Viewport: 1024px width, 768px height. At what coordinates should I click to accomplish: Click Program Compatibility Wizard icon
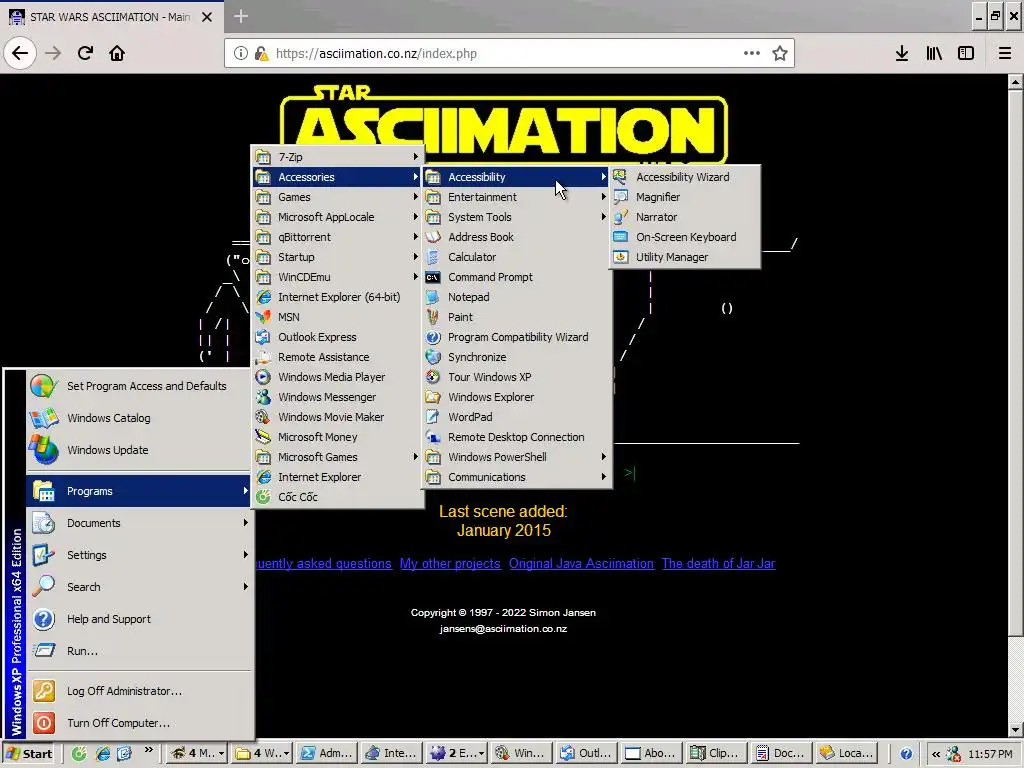point(432,337)
